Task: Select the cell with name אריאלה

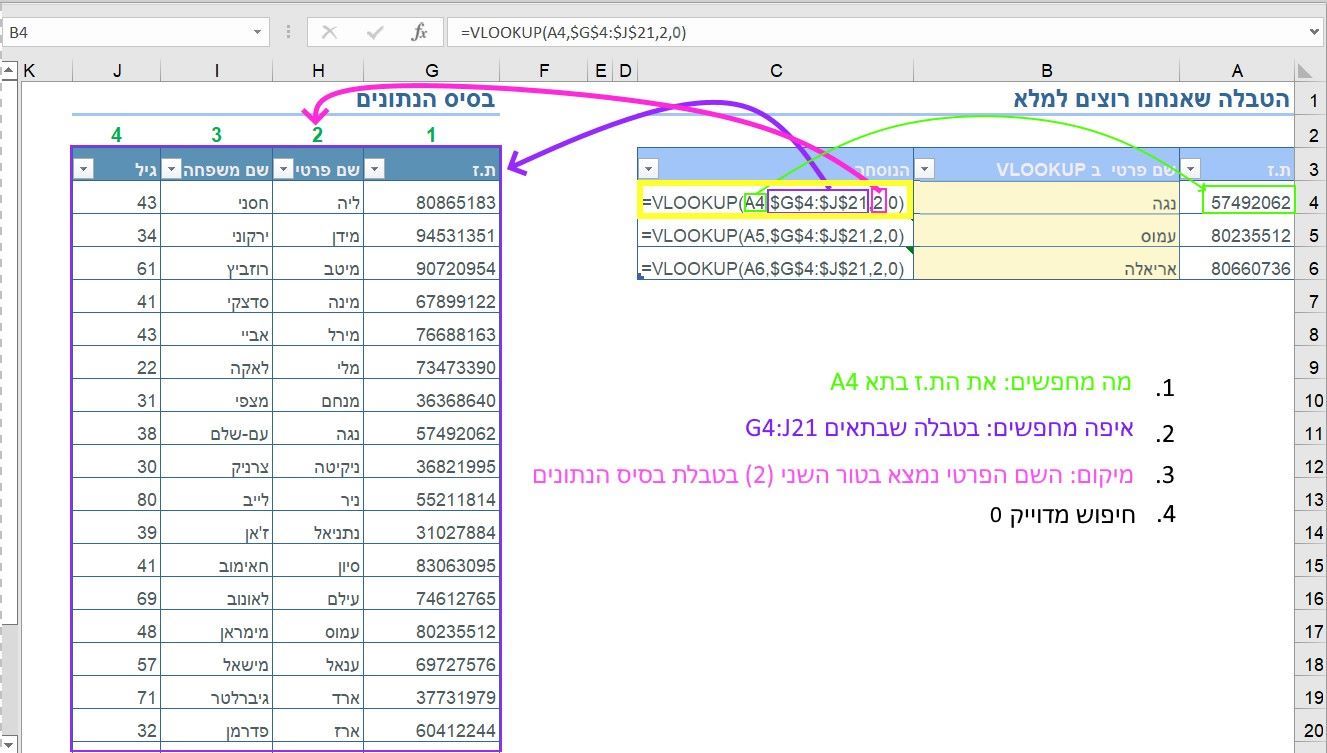Action: point(1046,267)
